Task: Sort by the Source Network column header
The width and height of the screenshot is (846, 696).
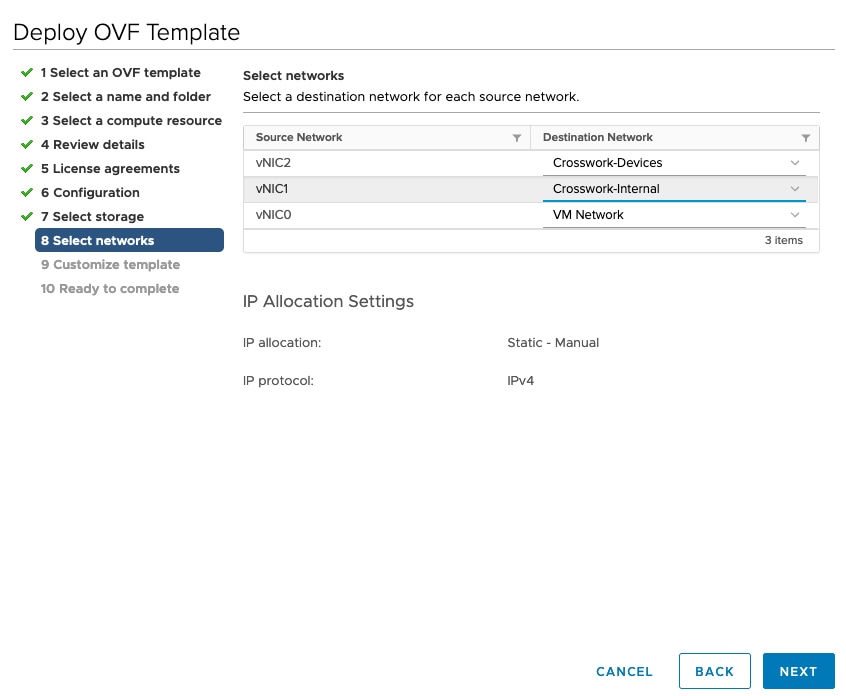Action: click(299, 137)
